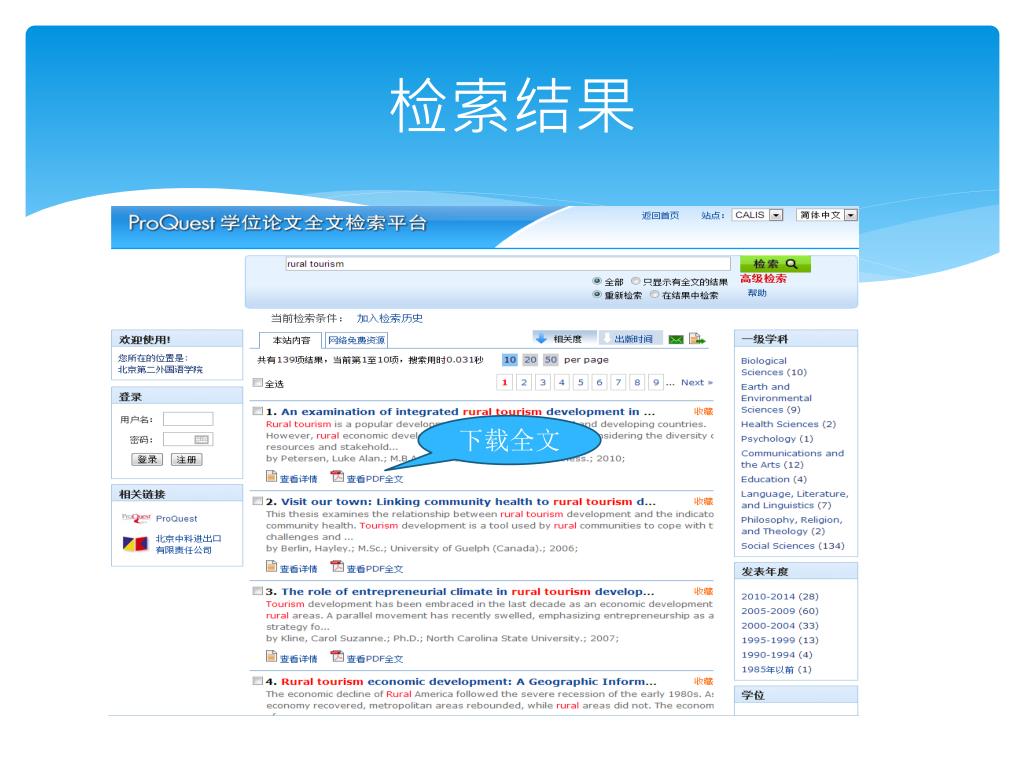This screenshot has width=1024, height=768.
Task: Show 20 results per page
Action: pos(530,359)
